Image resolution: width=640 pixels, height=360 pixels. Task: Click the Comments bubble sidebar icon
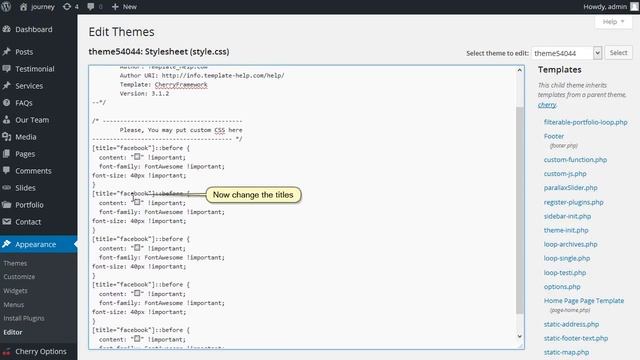click(x=7, y=171)
